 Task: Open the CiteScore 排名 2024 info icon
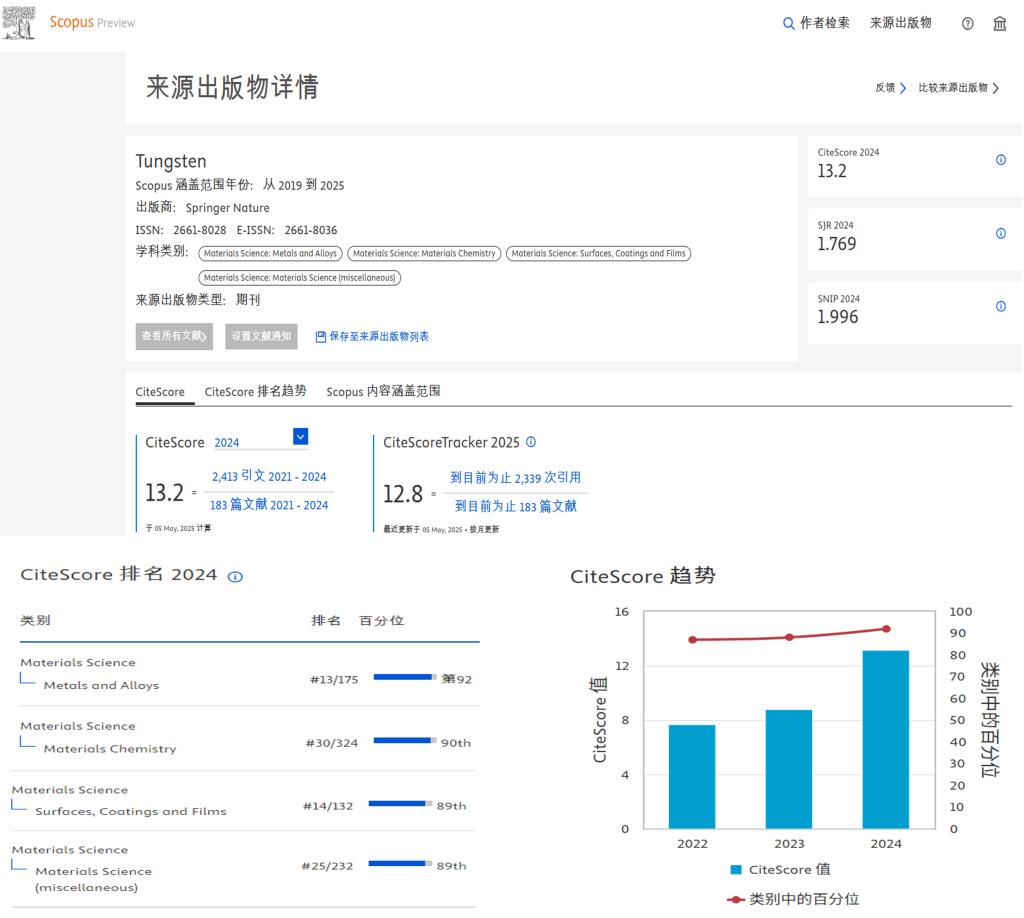point(234,575)
